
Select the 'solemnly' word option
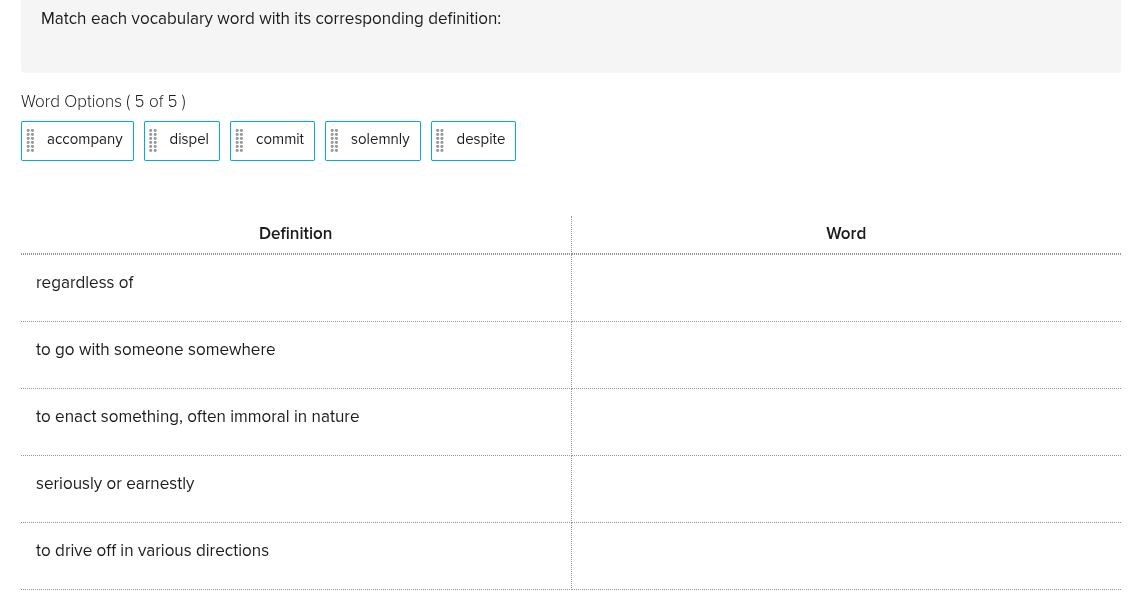click(x=380, y=139)
